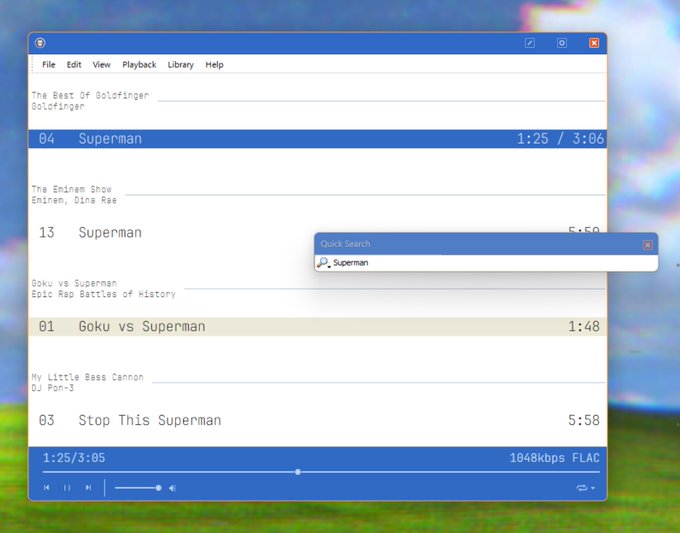Open the Library menu

click(180, 65)
